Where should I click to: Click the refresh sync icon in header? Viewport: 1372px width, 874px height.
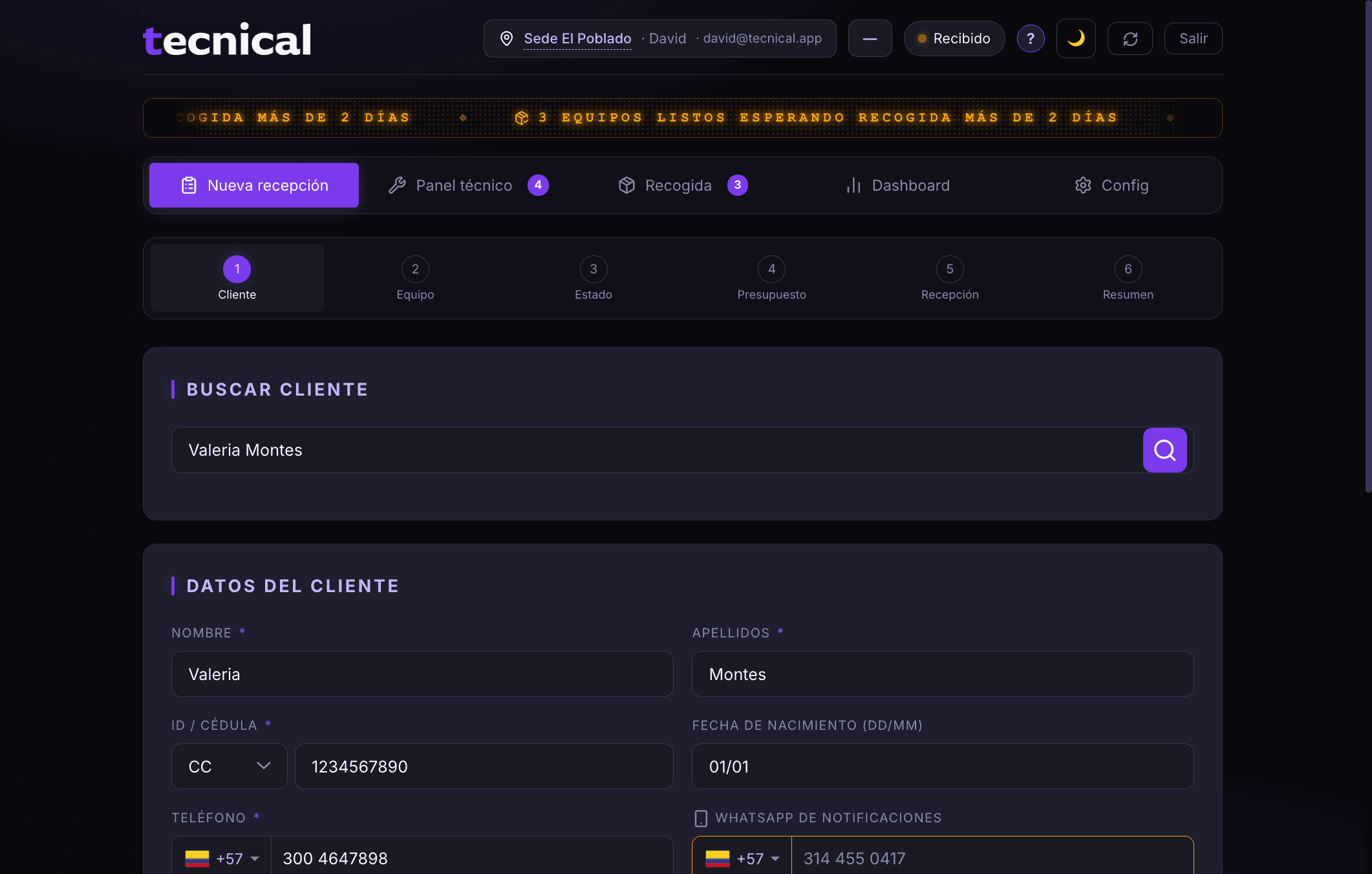pos(1130,38)
